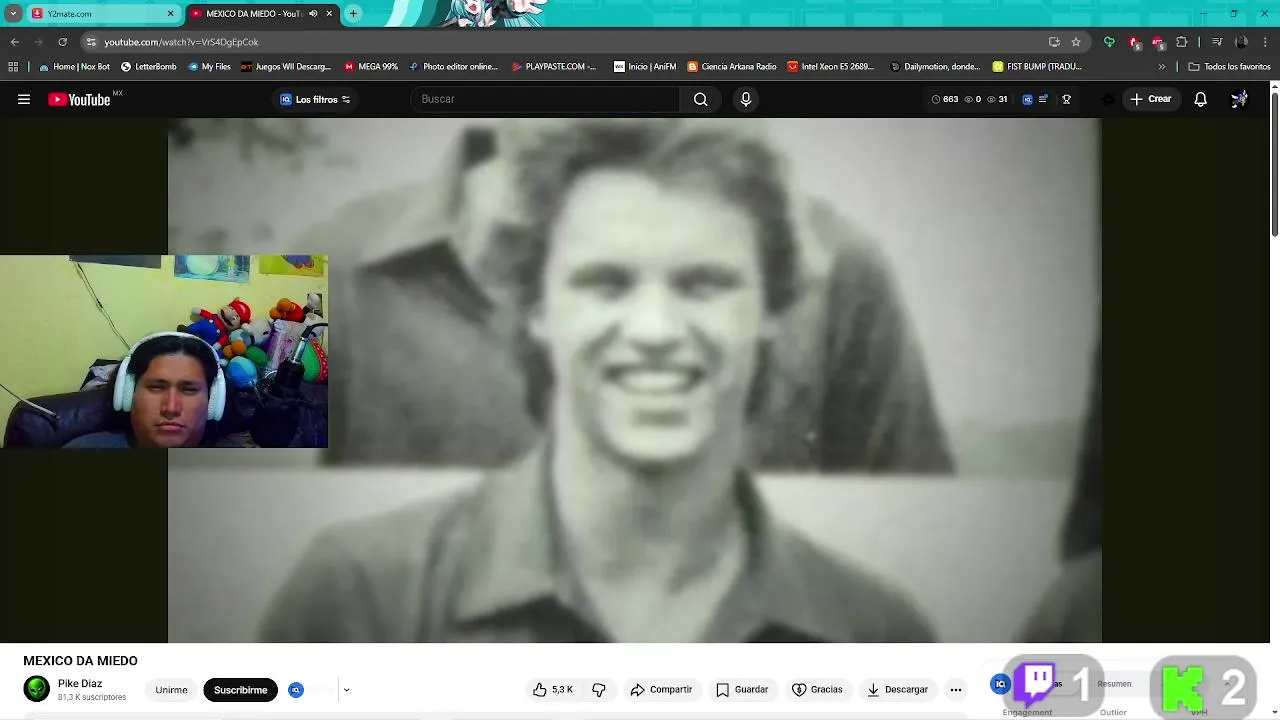1280x720 pixels.
Task: Open FIST BUMP (TRADU... bookmark
Action: pyautogui.click(x=1037, y=67)
